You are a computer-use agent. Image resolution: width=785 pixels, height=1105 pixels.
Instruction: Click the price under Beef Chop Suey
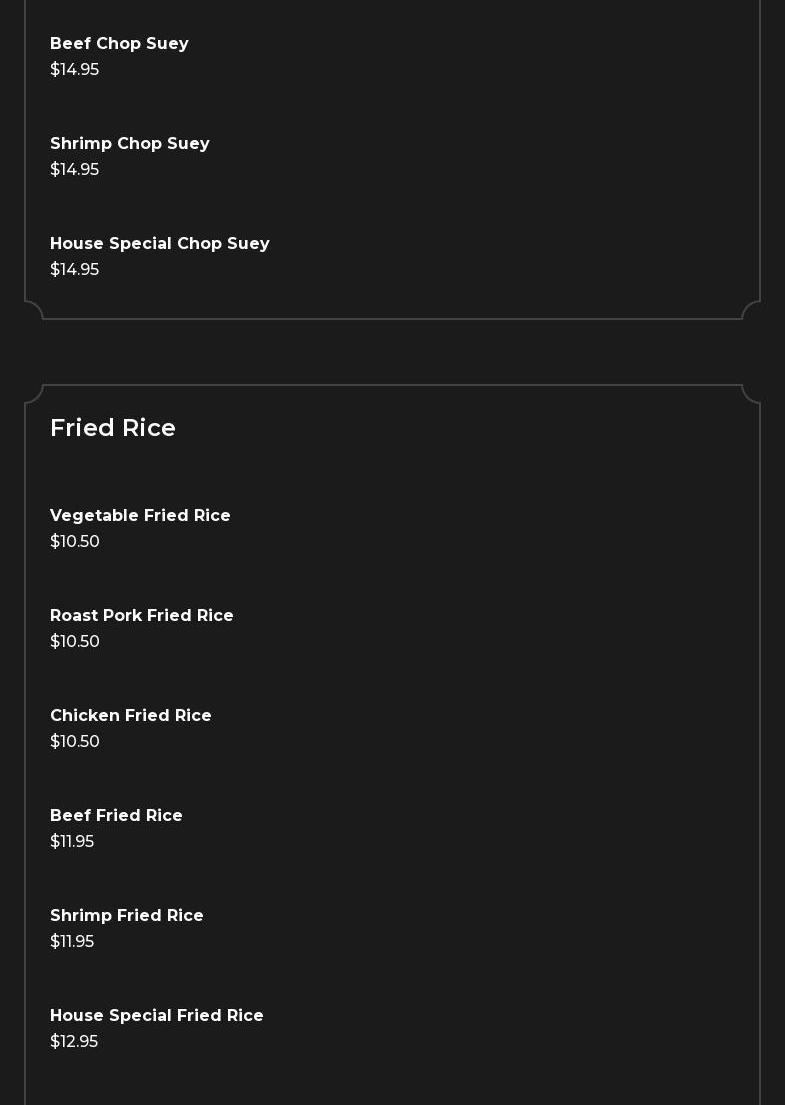point(74,70)
